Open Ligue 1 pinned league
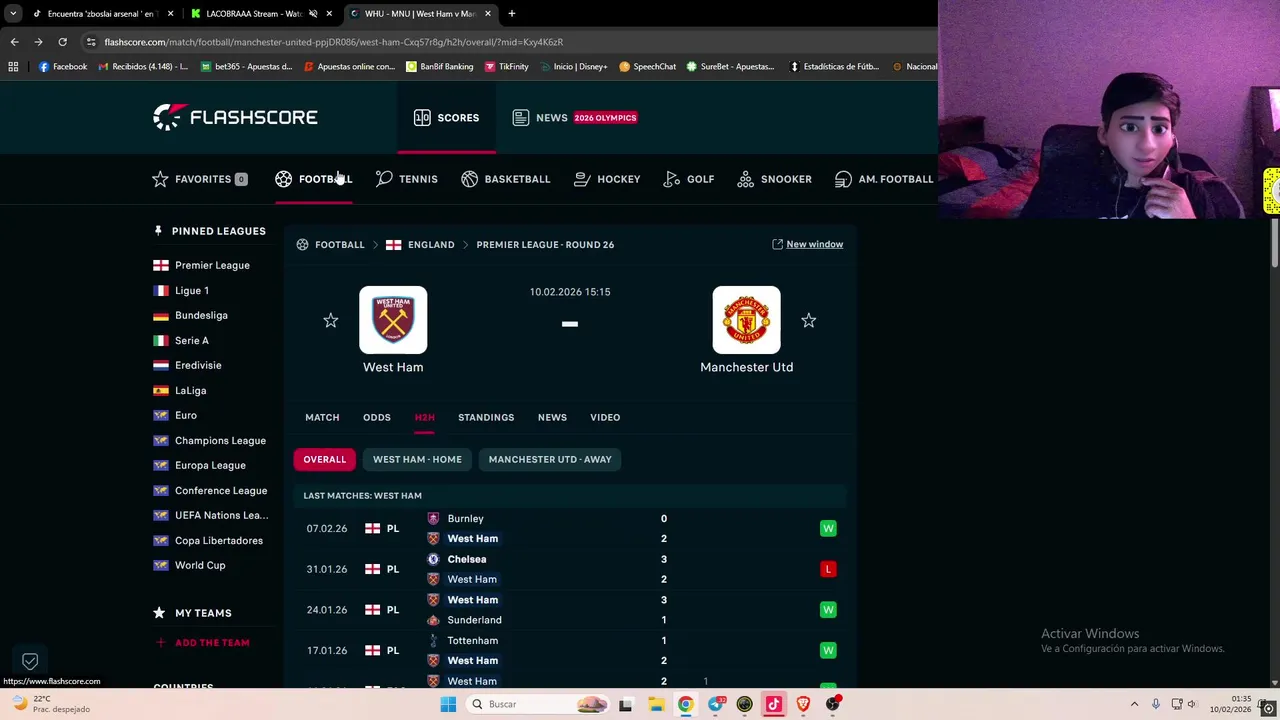Image resolution: width=1280 pixels, height=720 pixels. (192, 290)
